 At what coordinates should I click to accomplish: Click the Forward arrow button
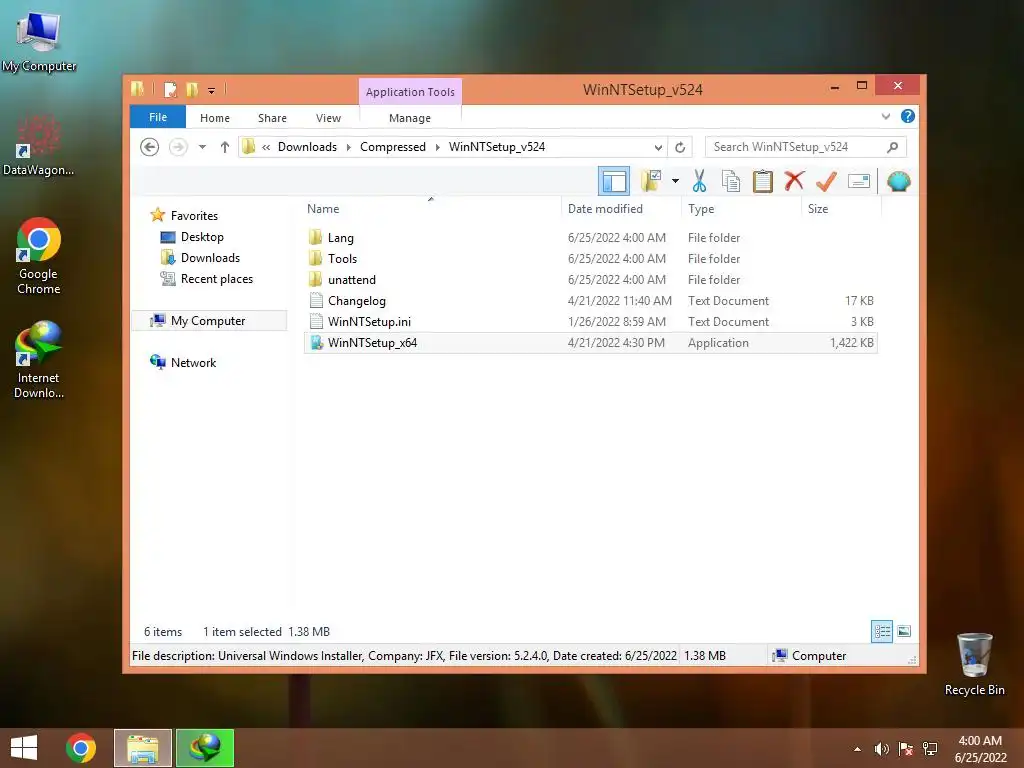pos(178,147)
